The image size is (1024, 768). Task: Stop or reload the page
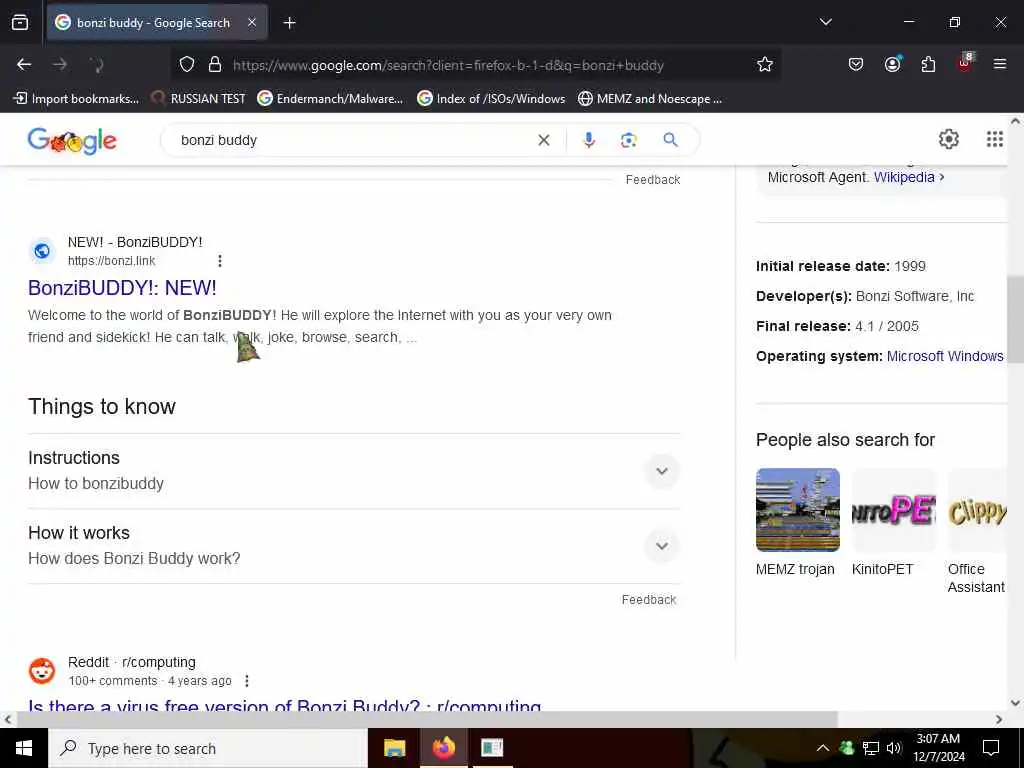pyautogui.click(x=97, y=64)
